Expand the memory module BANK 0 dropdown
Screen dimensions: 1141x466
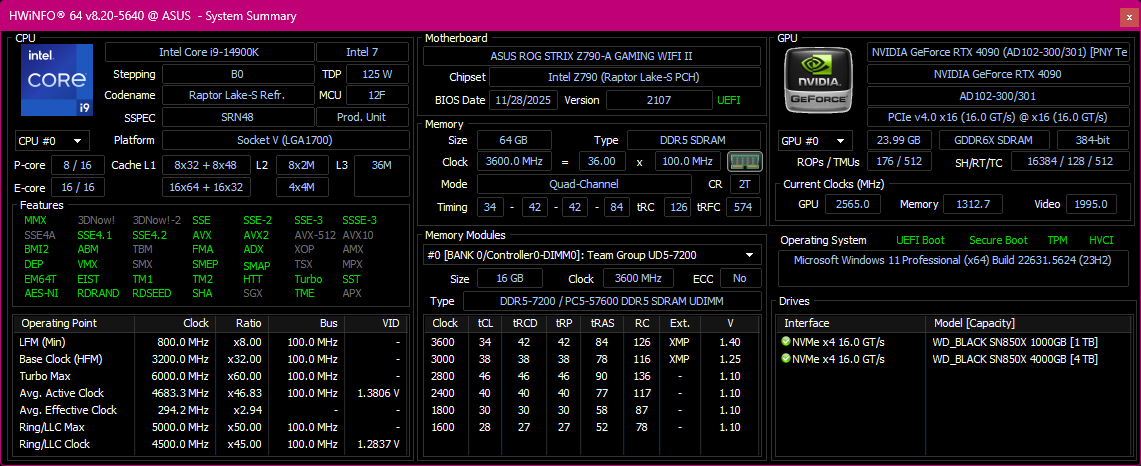coord(592,255)
